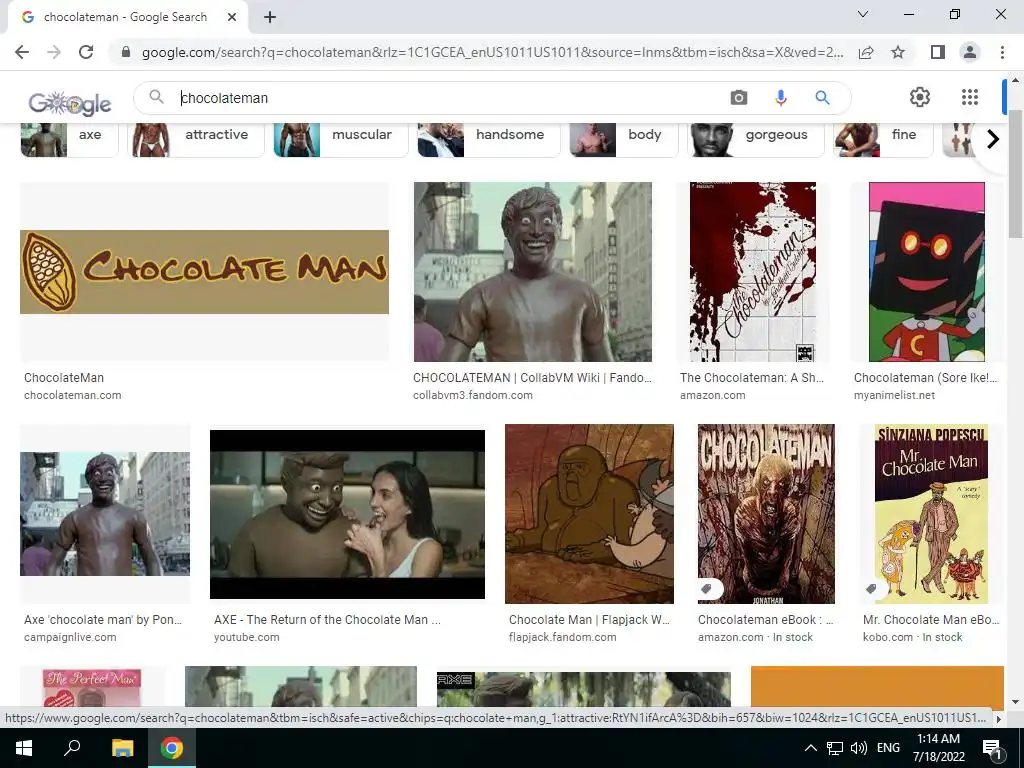This screenshot has width=1024, height=768.
Task: Click the Google doodle logo
Action: (x=70, y=103)
